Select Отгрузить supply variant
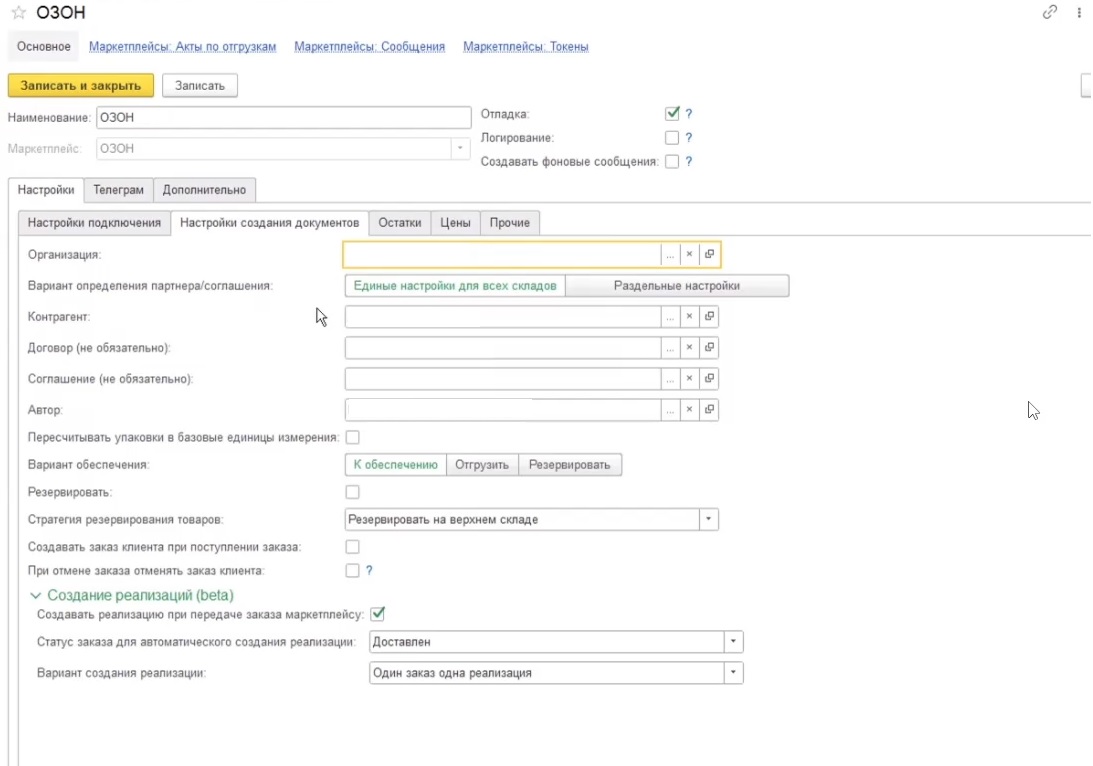 482,465
